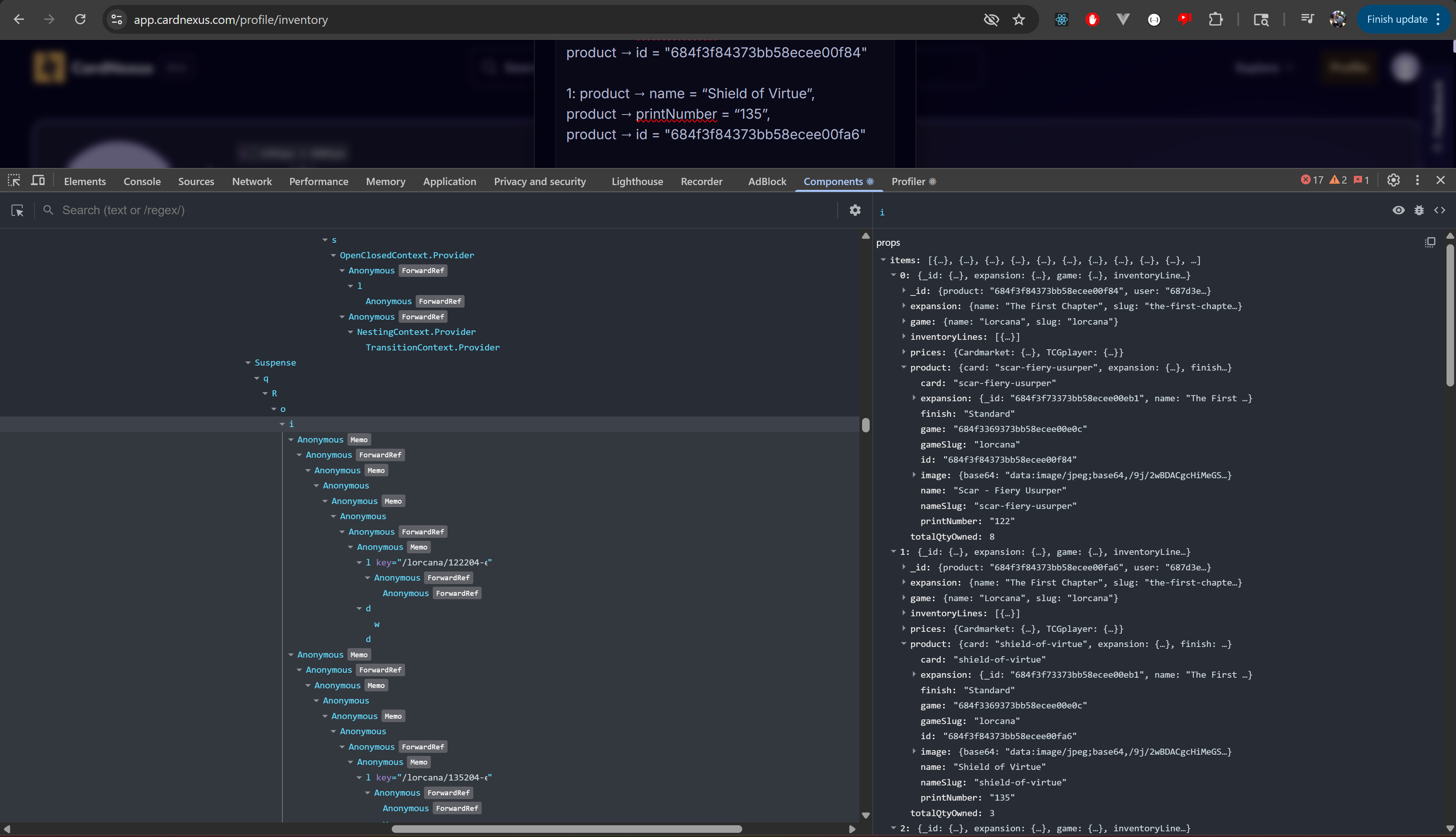Open the red AdBlock extension icon

click(1093, 20)
